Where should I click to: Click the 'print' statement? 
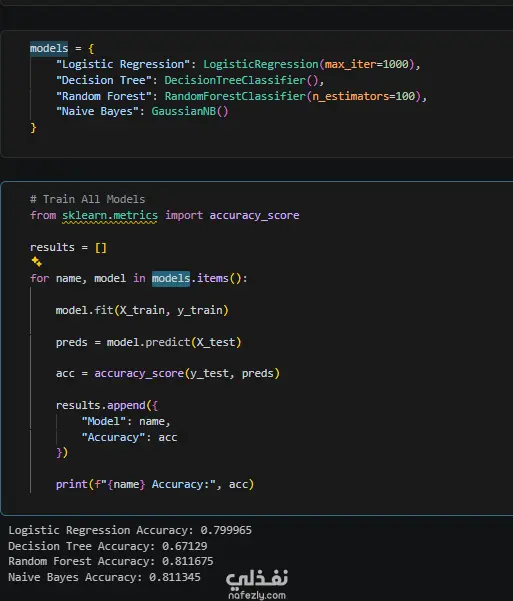coord(155,484)
